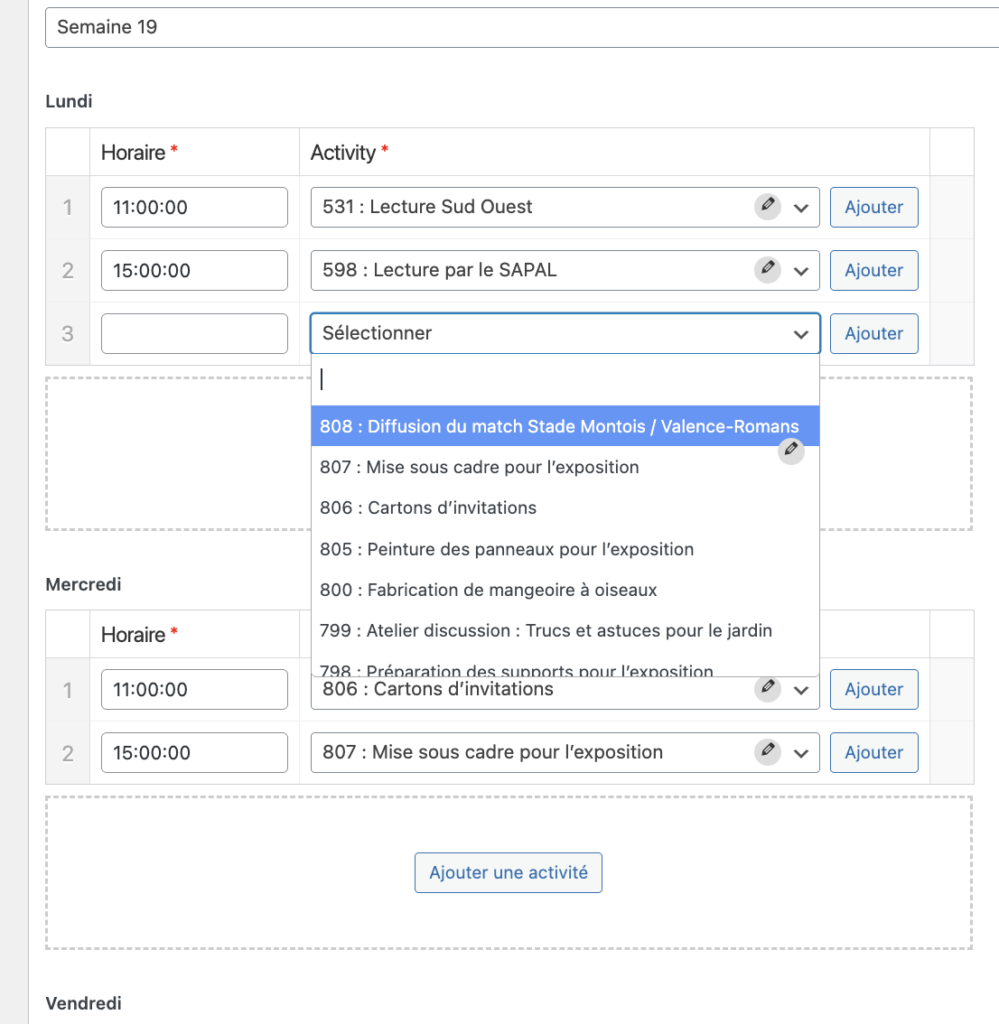Click Ajouter button beside Mercredi Cartons d'invitations
The image size is (999, 1024).
click(874, 689)
